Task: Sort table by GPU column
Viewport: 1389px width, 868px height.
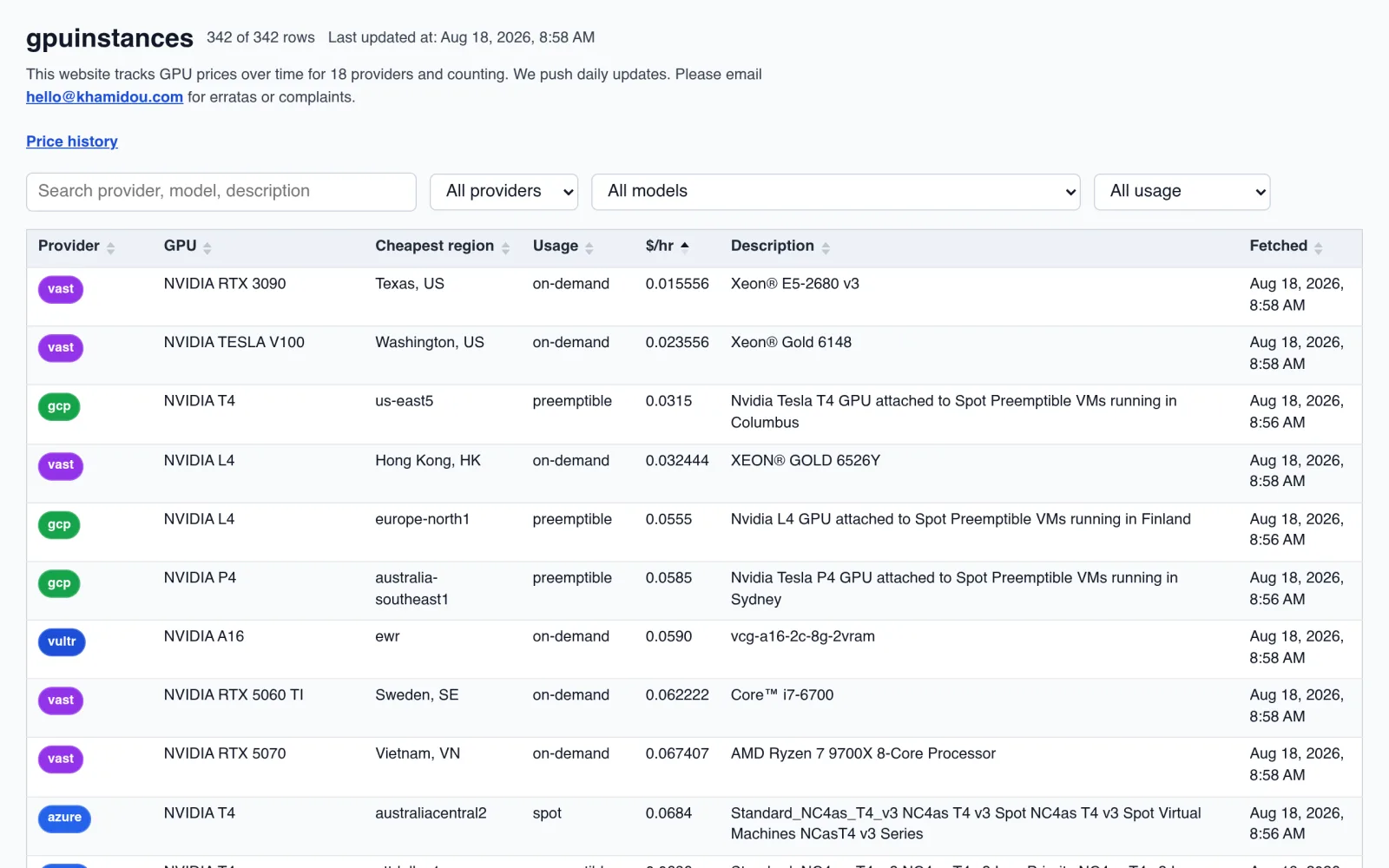Action: 188,247
